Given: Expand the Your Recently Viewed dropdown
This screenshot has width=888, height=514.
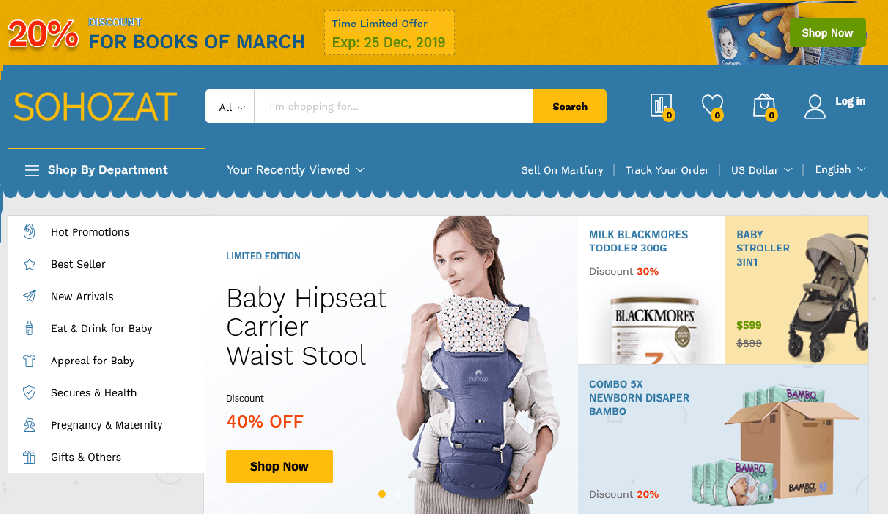Looking at the screenshot, I should [295, 170].
